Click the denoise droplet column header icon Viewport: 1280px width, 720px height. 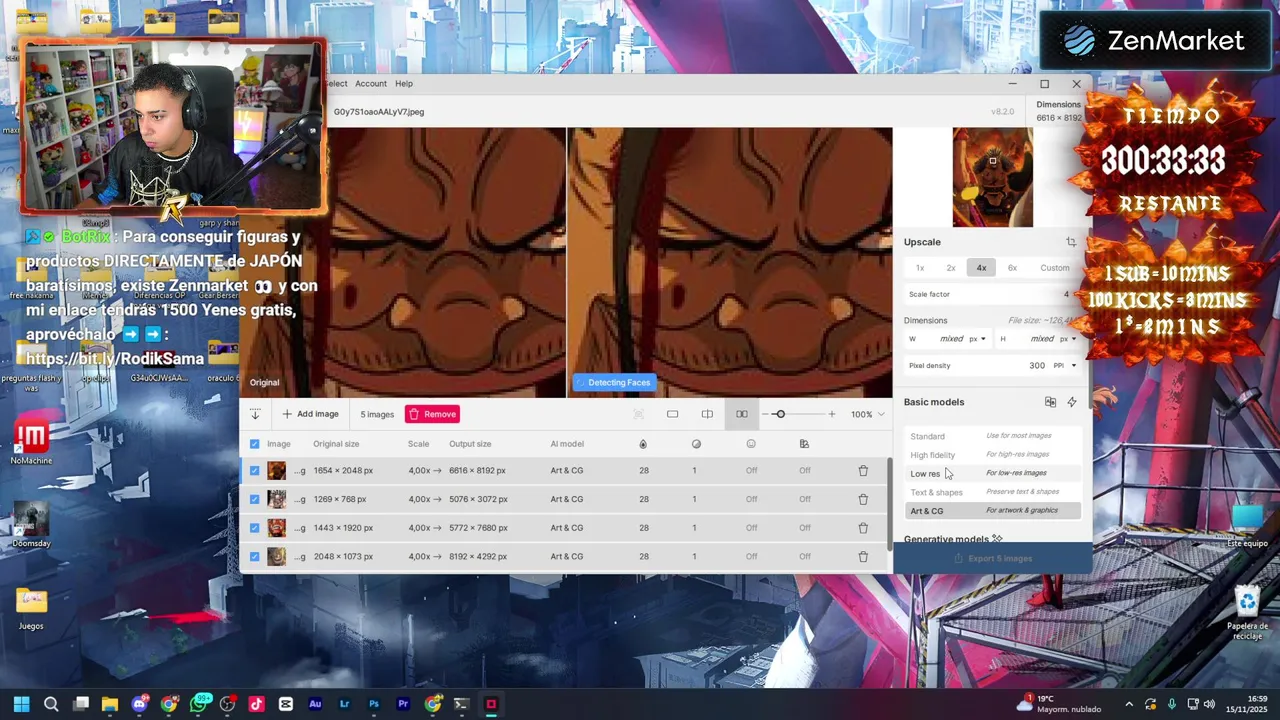(643, 444)
